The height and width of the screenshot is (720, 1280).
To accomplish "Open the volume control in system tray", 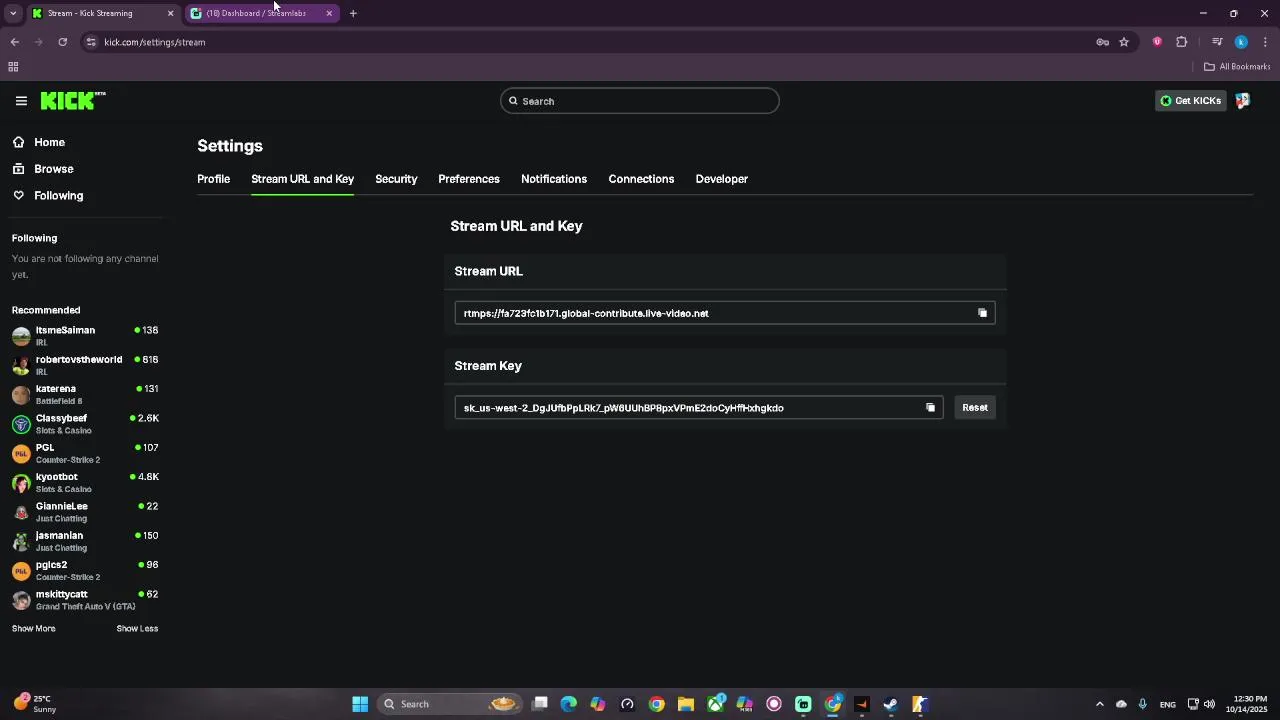I will tap(1209, 704).
